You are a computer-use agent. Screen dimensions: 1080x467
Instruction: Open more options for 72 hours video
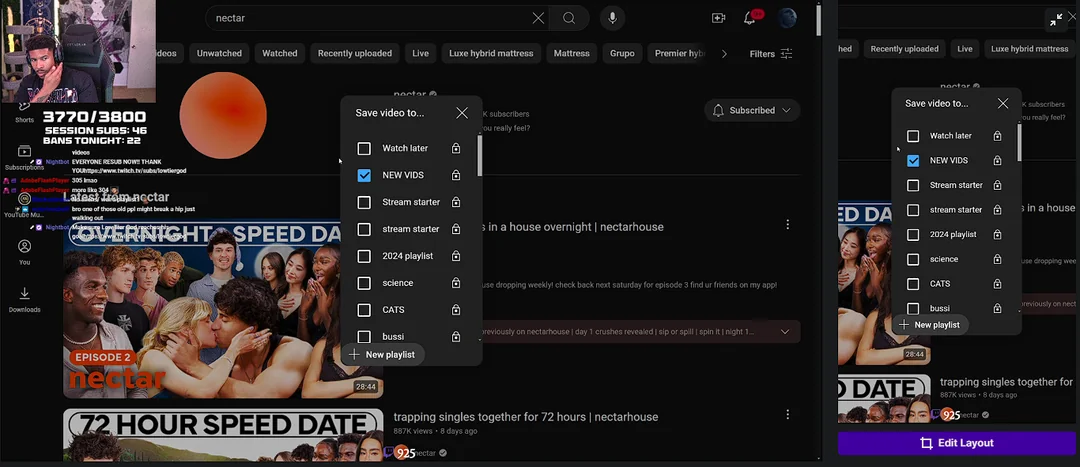[x=787, y=415]
